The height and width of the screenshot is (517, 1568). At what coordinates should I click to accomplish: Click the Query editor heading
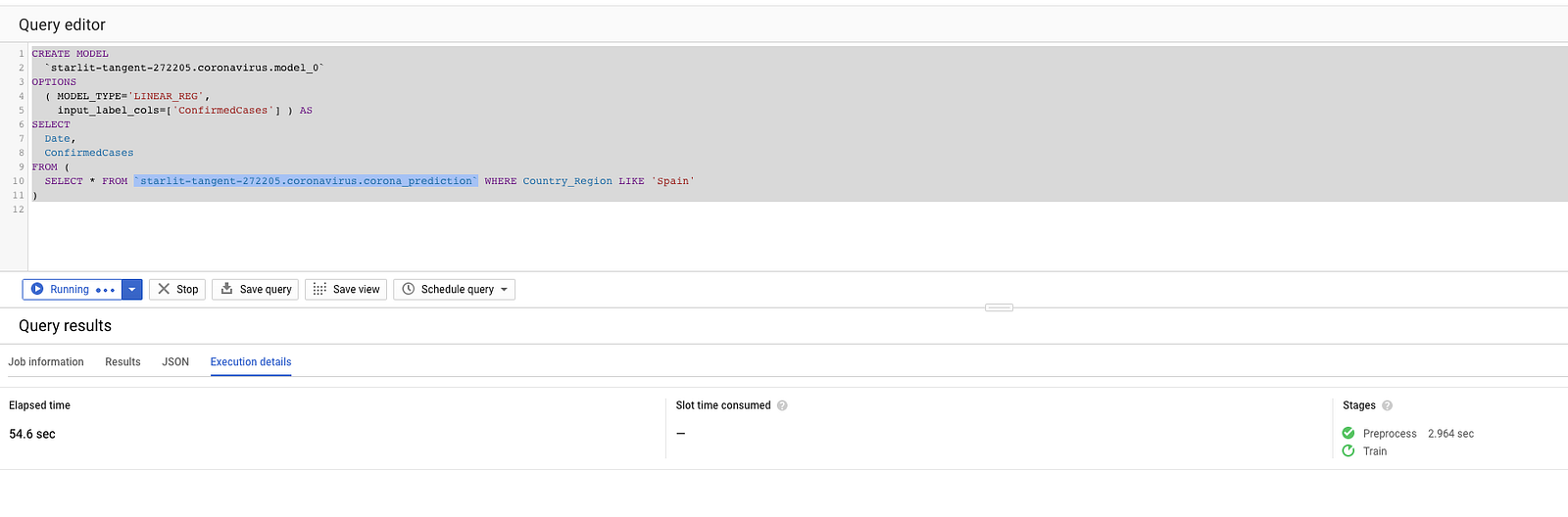[62, 24]
